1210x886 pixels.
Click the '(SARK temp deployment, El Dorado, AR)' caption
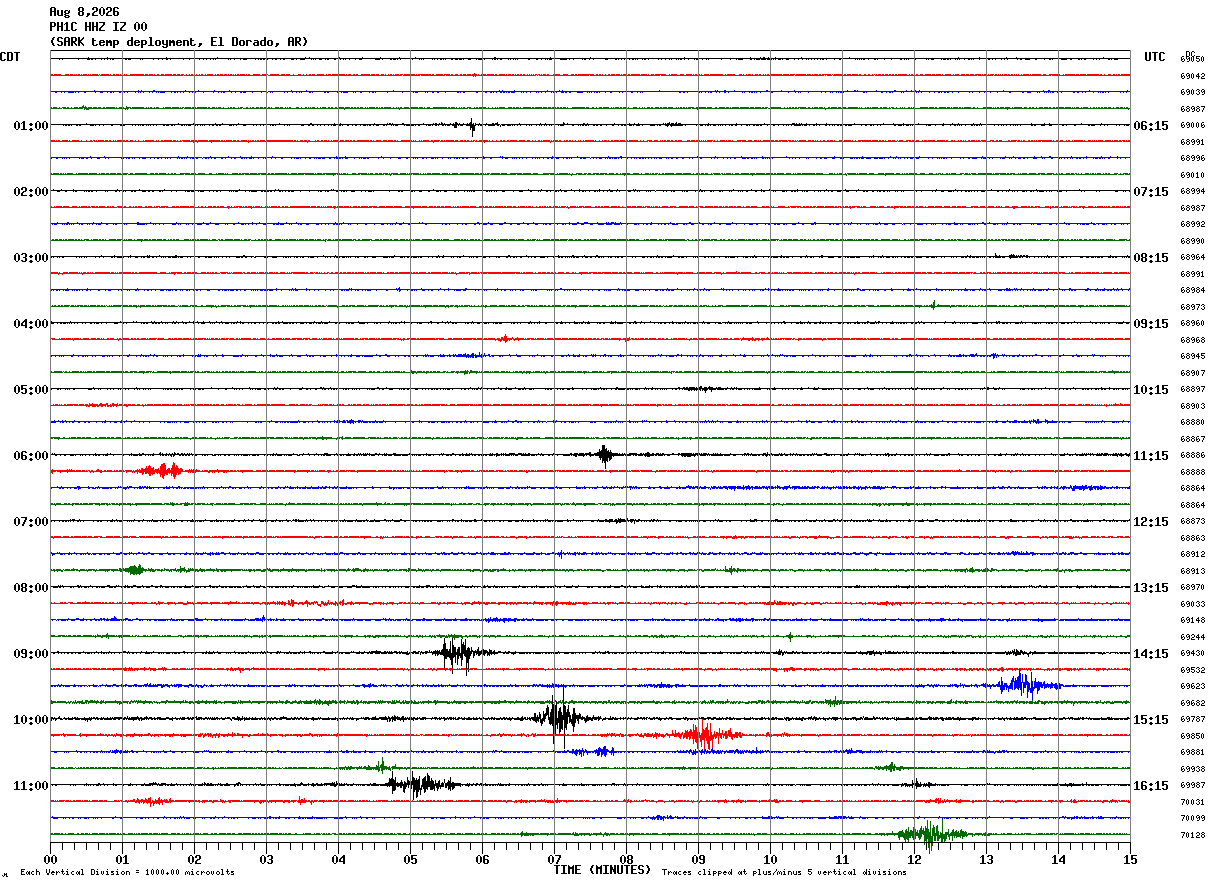tap(179, 42)
